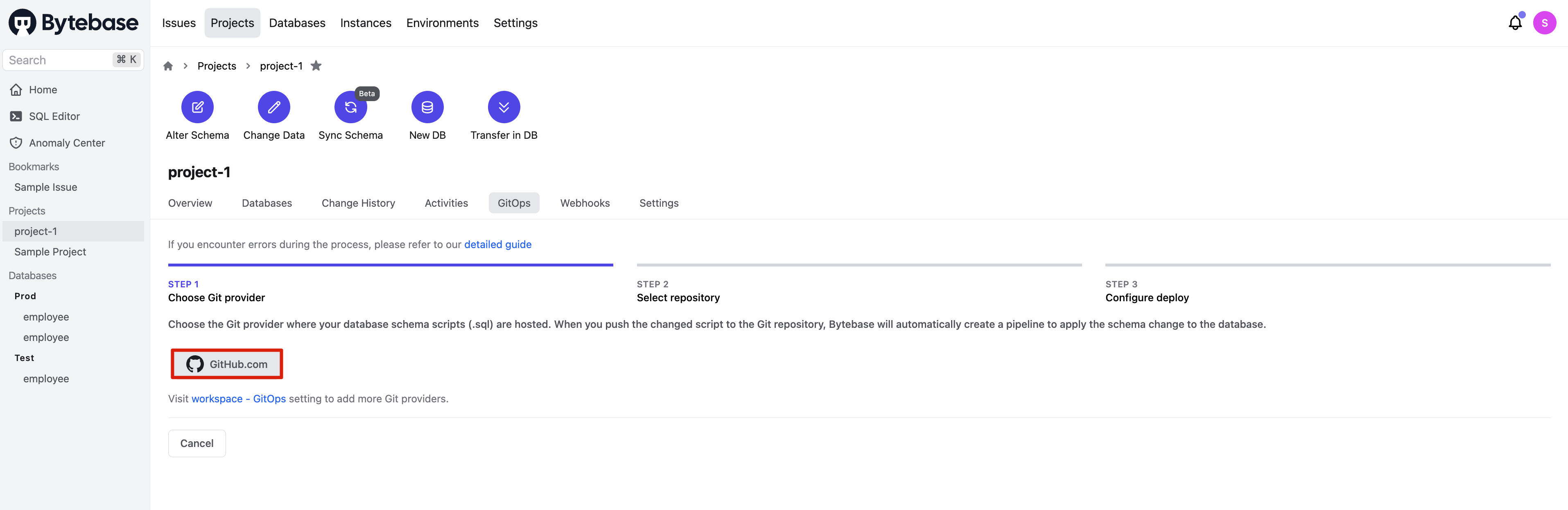Expand the Prod database group
Image resolution: width=1568 pixels, height=510 pixels.
coord(25,296)
